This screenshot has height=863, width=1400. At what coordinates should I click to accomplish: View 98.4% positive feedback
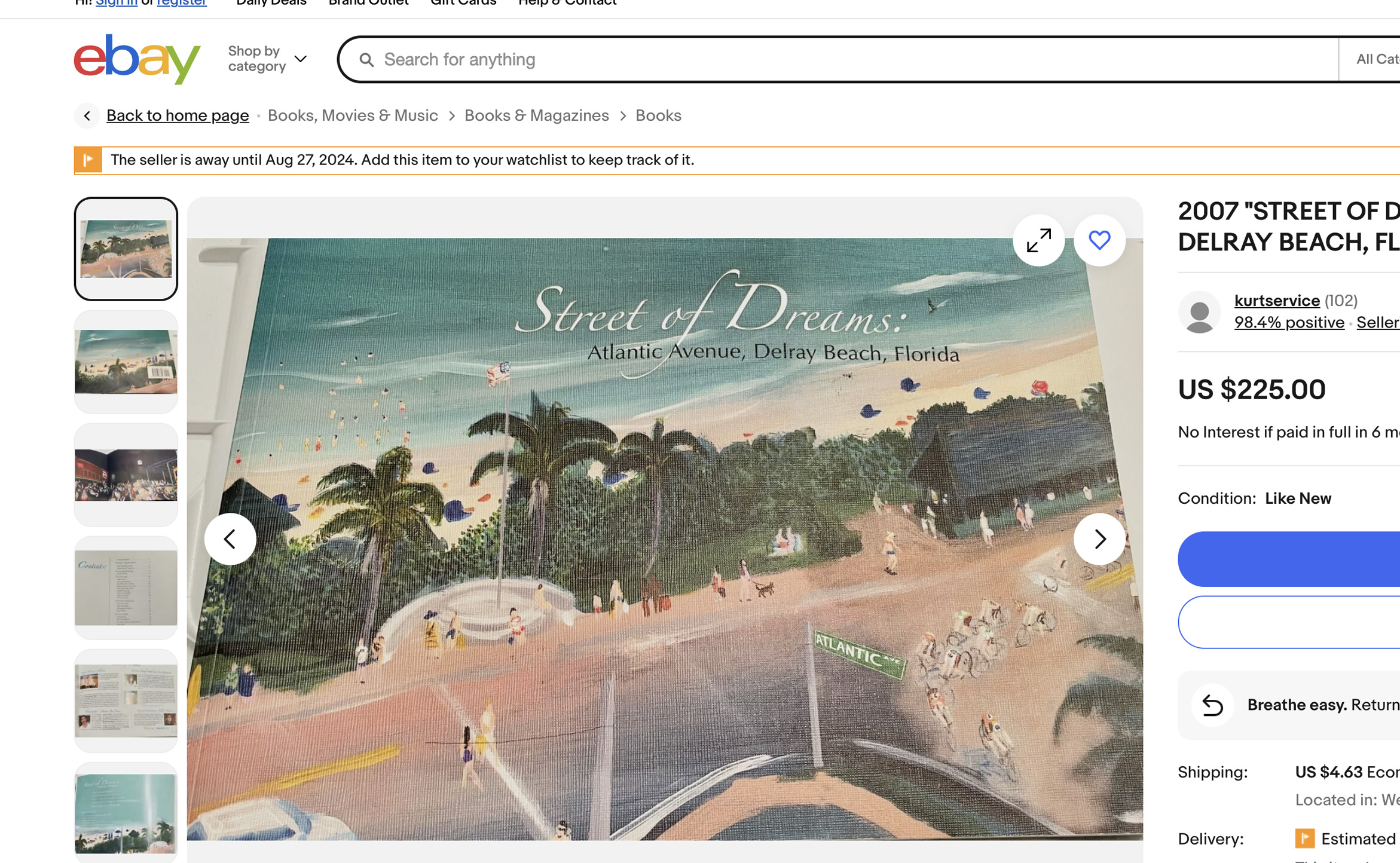(1289, 323)
